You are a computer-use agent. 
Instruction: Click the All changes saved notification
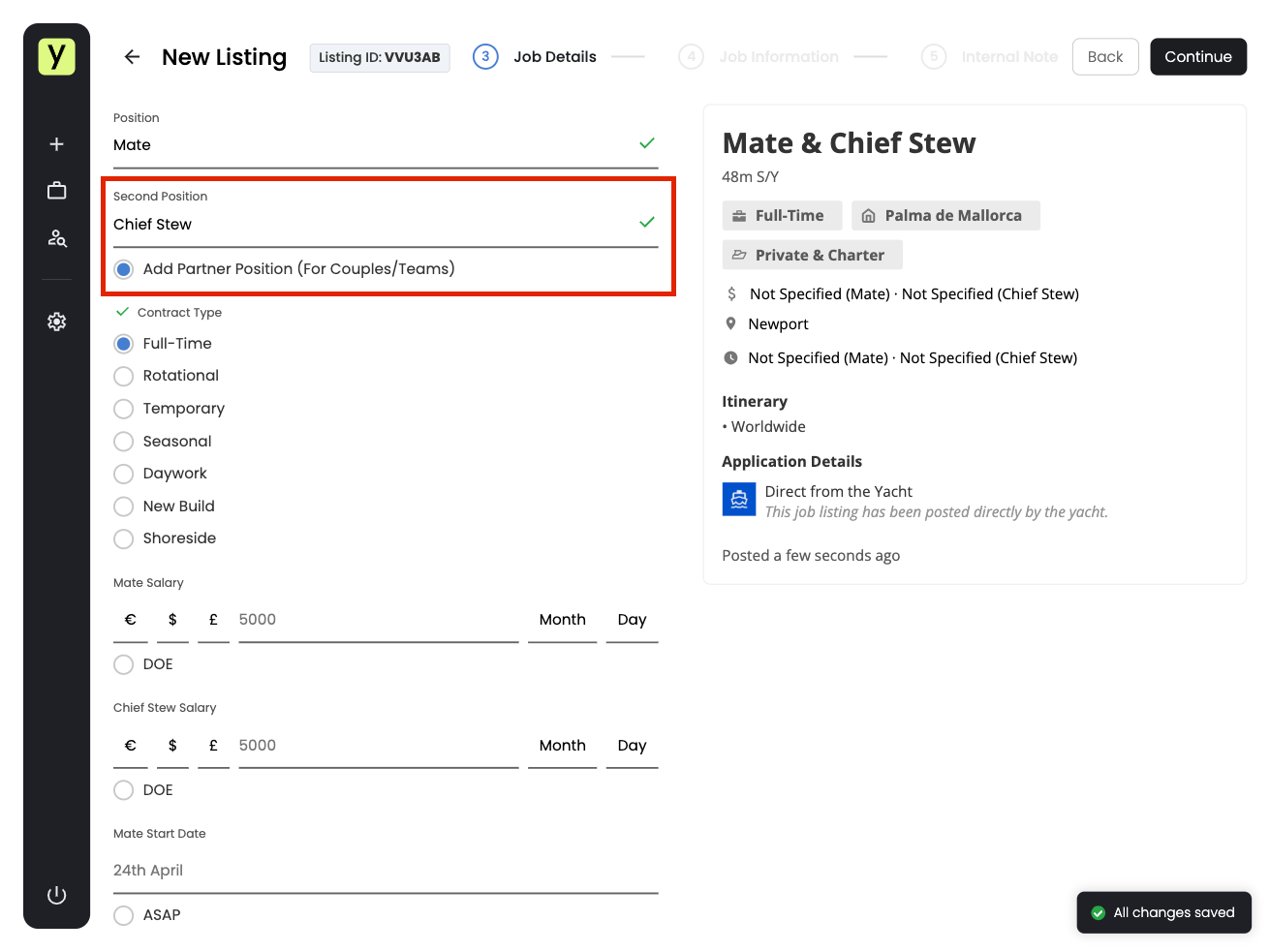tap(1163, 912)
